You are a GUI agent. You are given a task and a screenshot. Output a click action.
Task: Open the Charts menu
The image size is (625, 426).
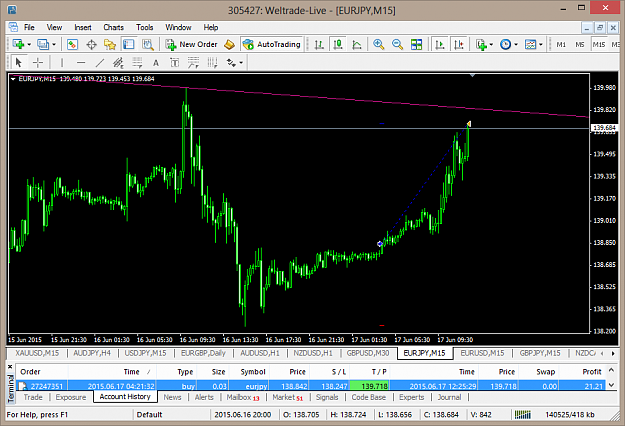click(x=114, y=27)
